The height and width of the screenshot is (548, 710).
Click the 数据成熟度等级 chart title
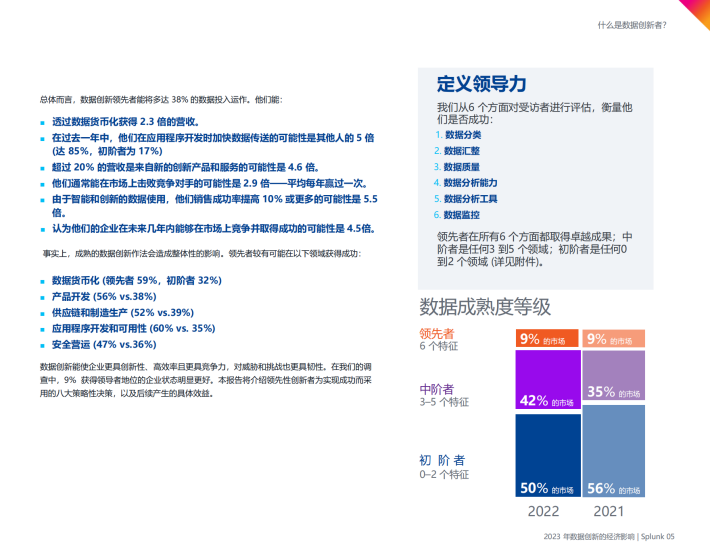pyautogui.click(x=485, y=306)
